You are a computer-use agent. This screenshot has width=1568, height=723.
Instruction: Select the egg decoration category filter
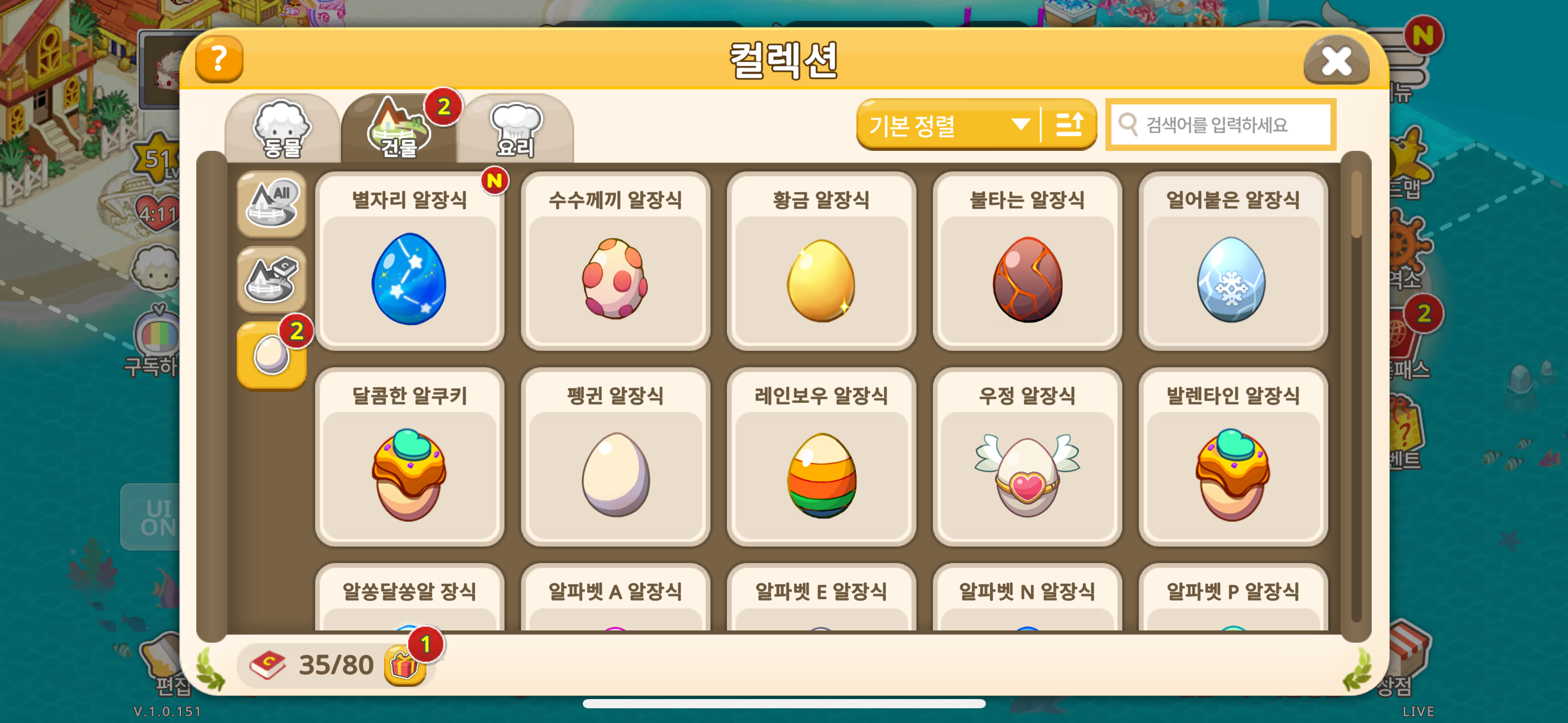[272, 356]
